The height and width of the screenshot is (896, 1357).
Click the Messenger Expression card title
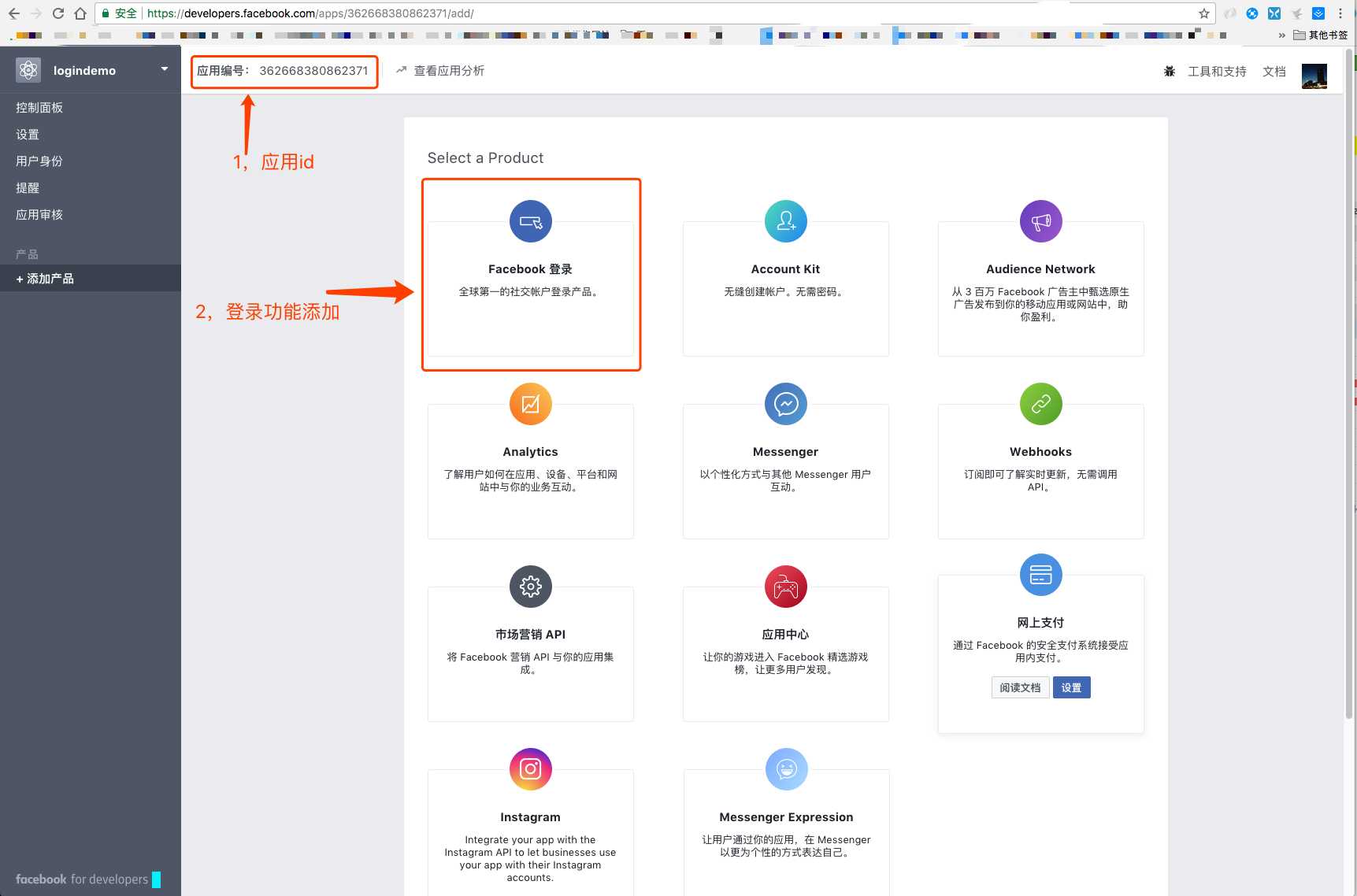(786, 817)
